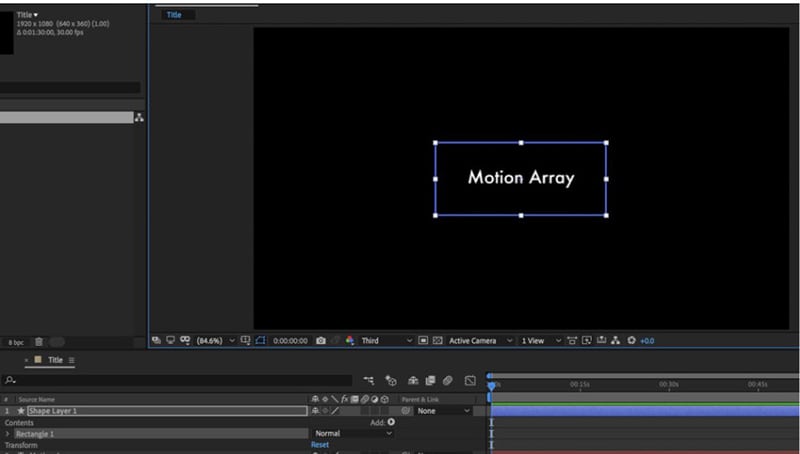The image size is (800, 454).
Task: Click the Comp Flowchart icon in viewer footer
Action: click(x=616, y=340)
